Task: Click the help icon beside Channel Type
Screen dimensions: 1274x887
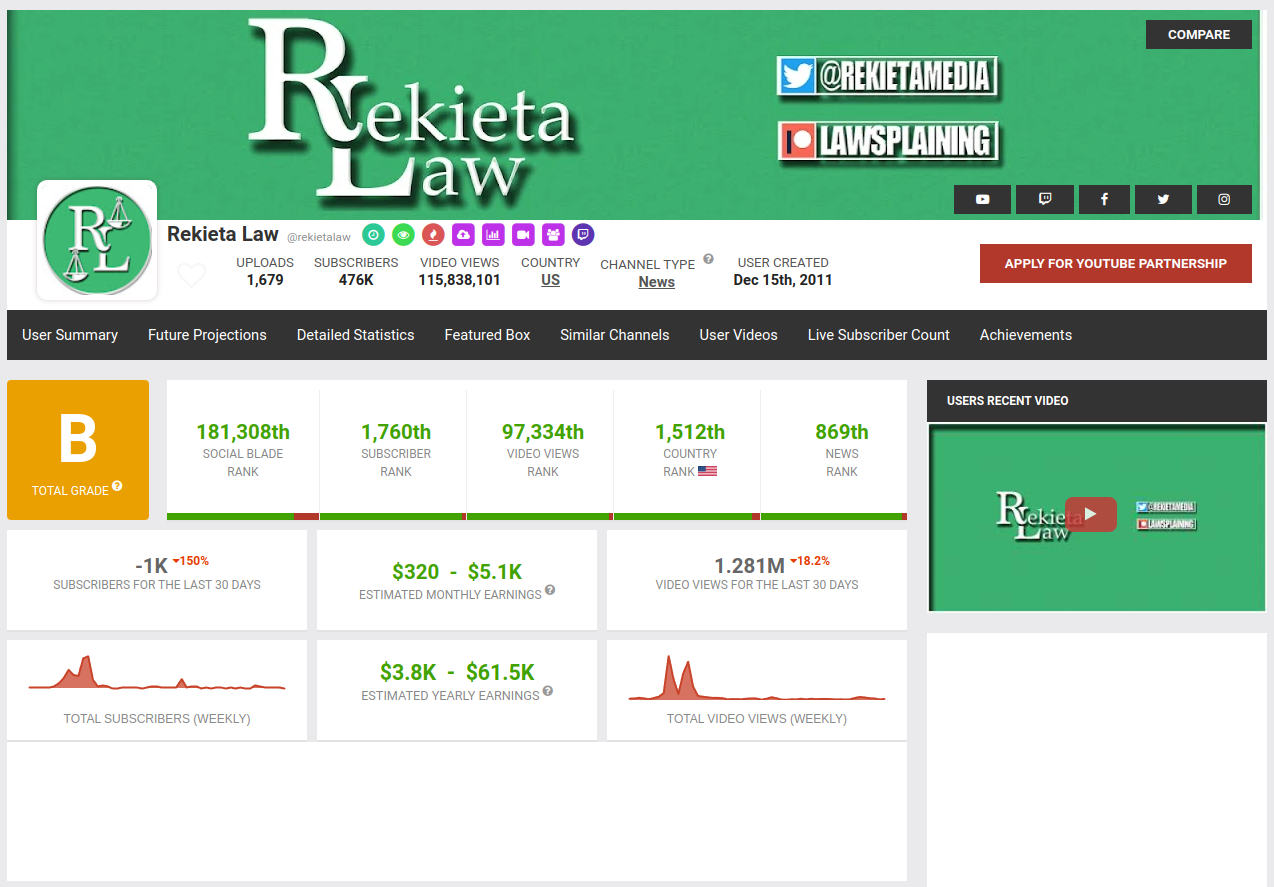Action: (x=708, y=259)
